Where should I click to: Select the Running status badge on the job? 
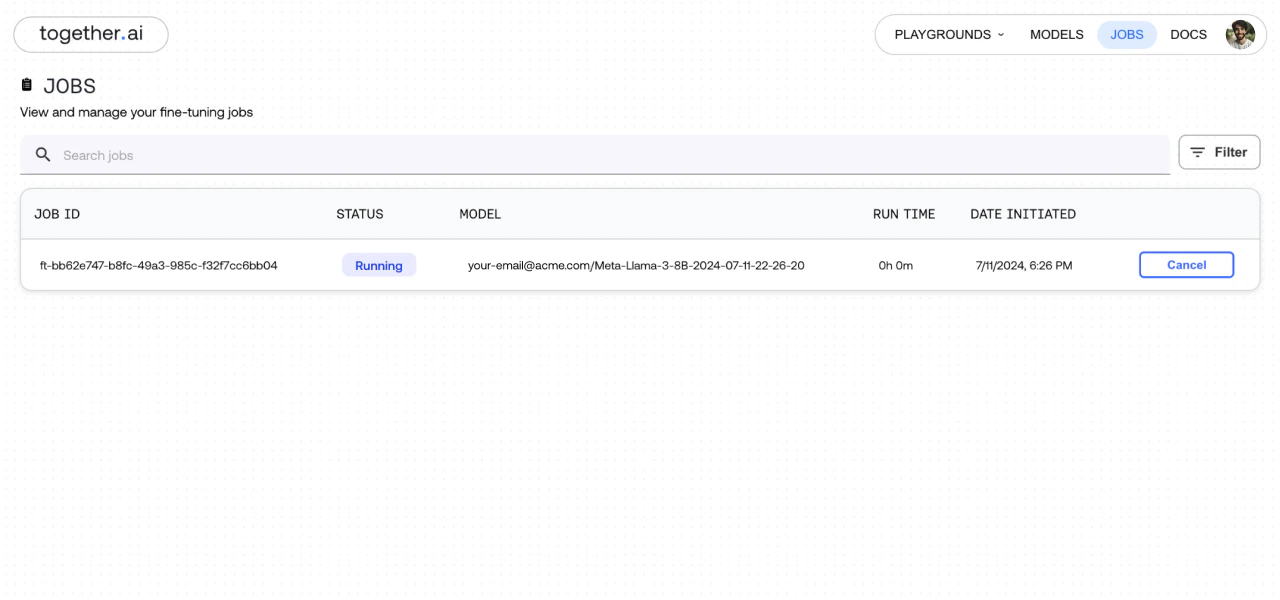click(378, 265)
